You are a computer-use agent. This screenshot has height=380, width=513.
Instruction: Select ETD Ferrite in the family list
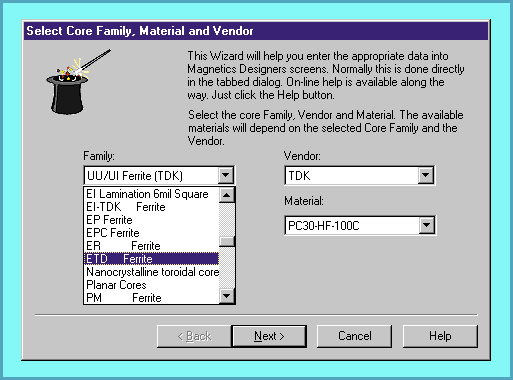[x=151, y=259]
